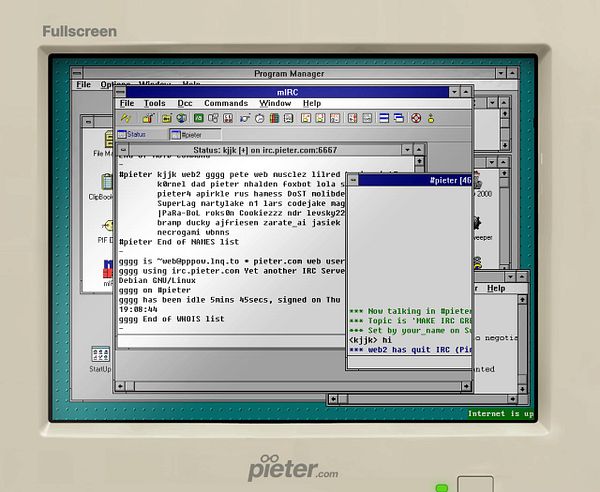Viewport: 600px width, 492px height.
Task: Click mIRC horizontal scrollbar right arrow
Action: tap(466, 386)
